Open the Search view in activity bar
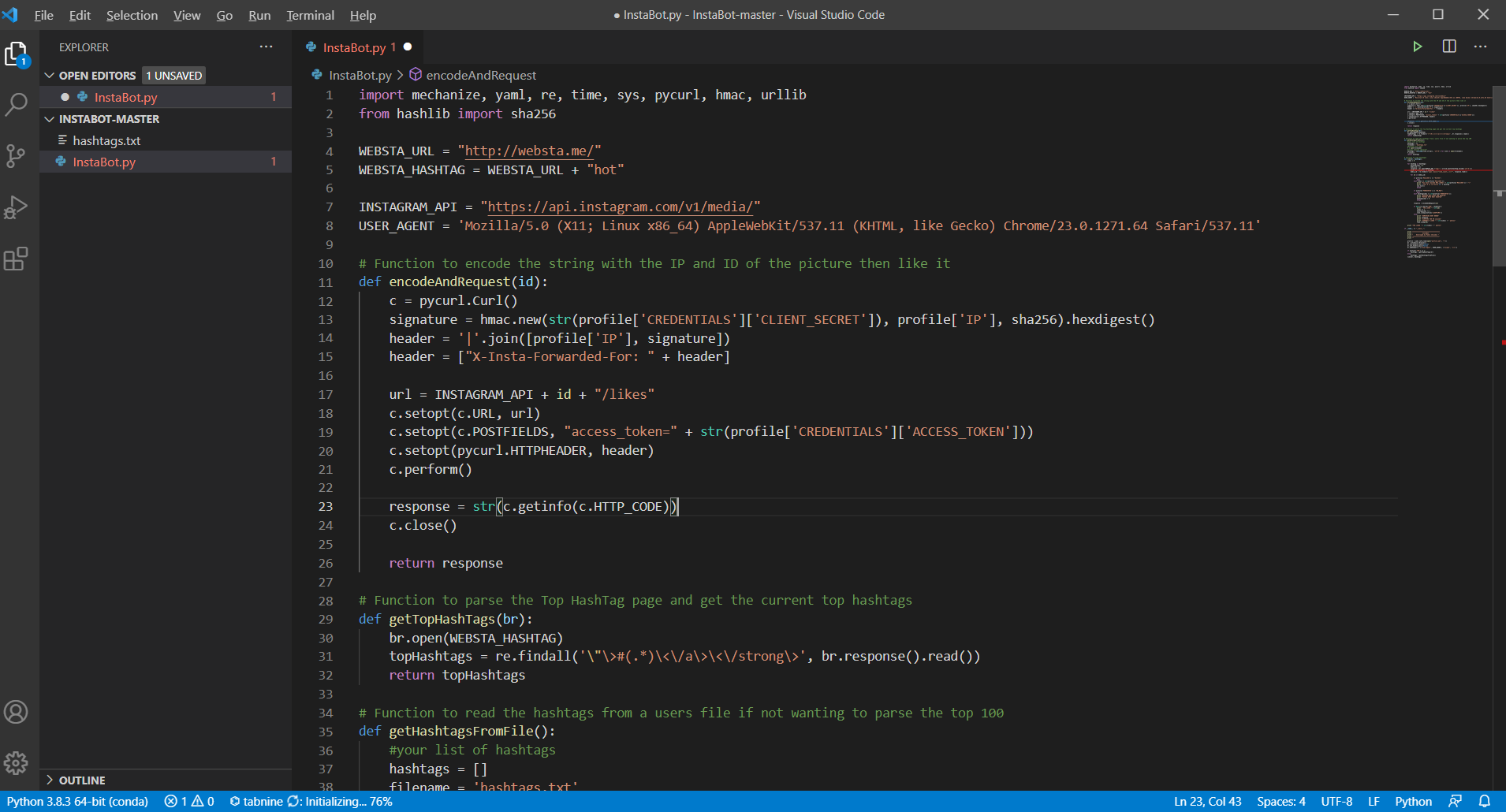Image resolution: width=1506 pixels, height=812 pixels. [16, 104]
